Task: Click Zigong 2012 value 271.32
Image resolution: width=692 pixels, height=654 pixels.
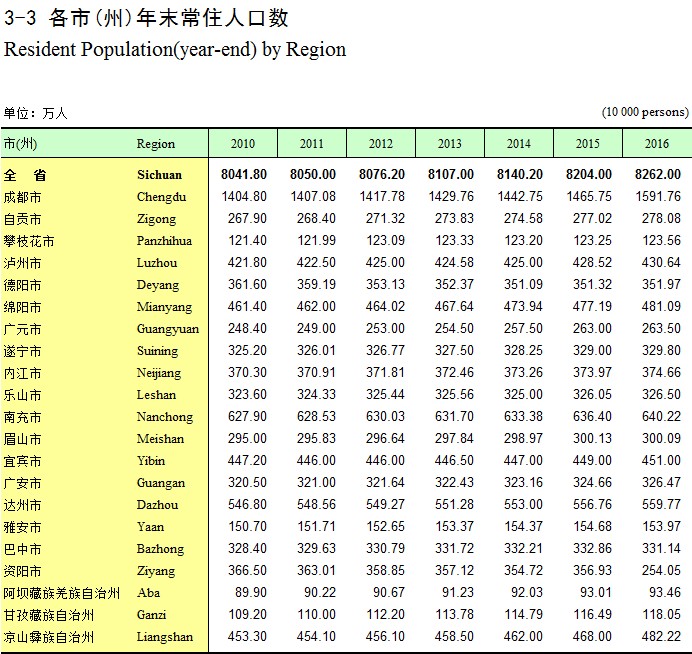Action: [385, 218]
